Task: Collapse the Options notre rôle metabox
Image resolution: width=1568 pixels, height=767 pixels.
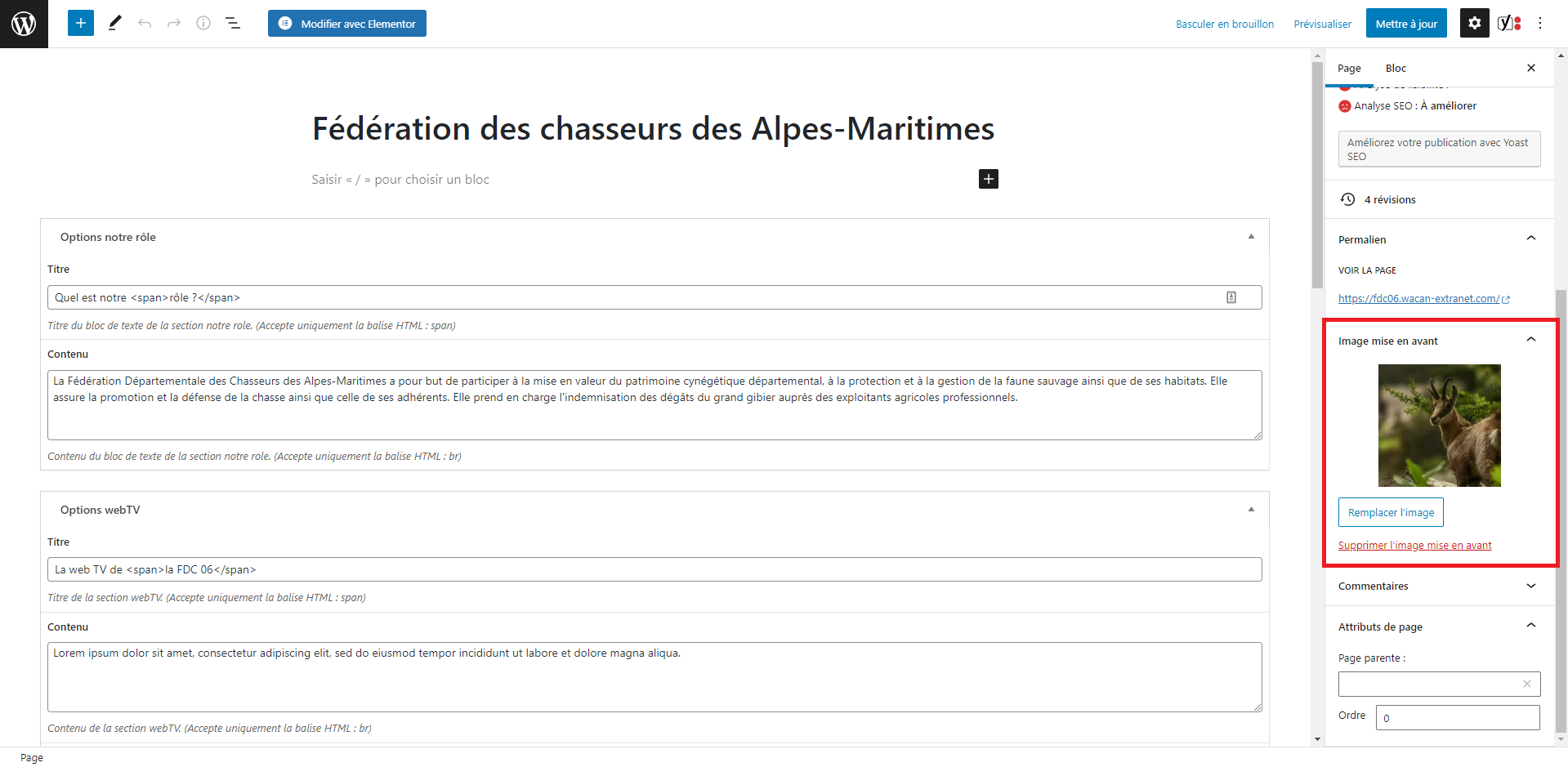Action: pos(1251,237)
